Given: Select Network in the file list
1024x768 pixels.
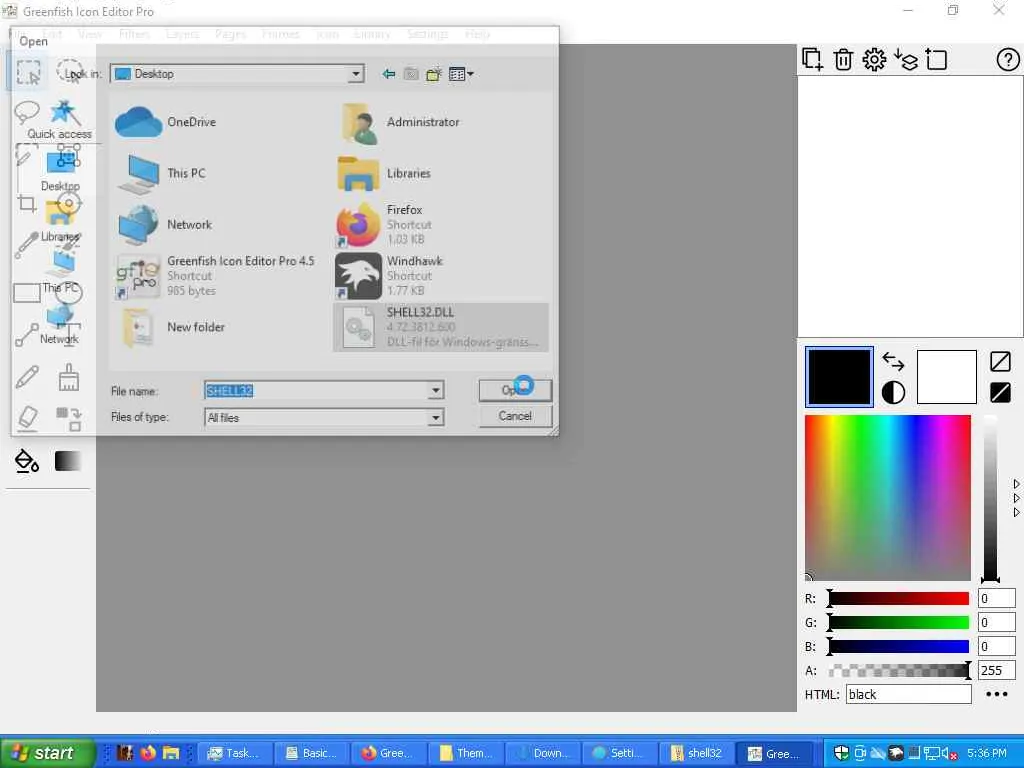Looking at the screenshot, I should point(165,225).
